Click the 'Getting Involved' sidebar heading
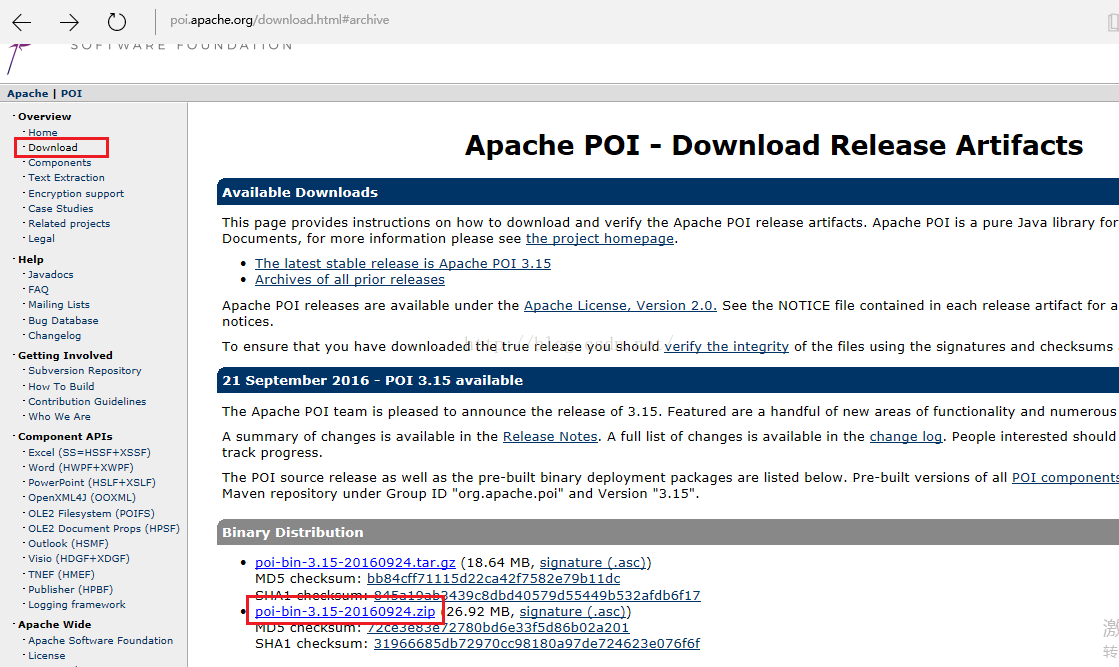 (x=65, y=355)
